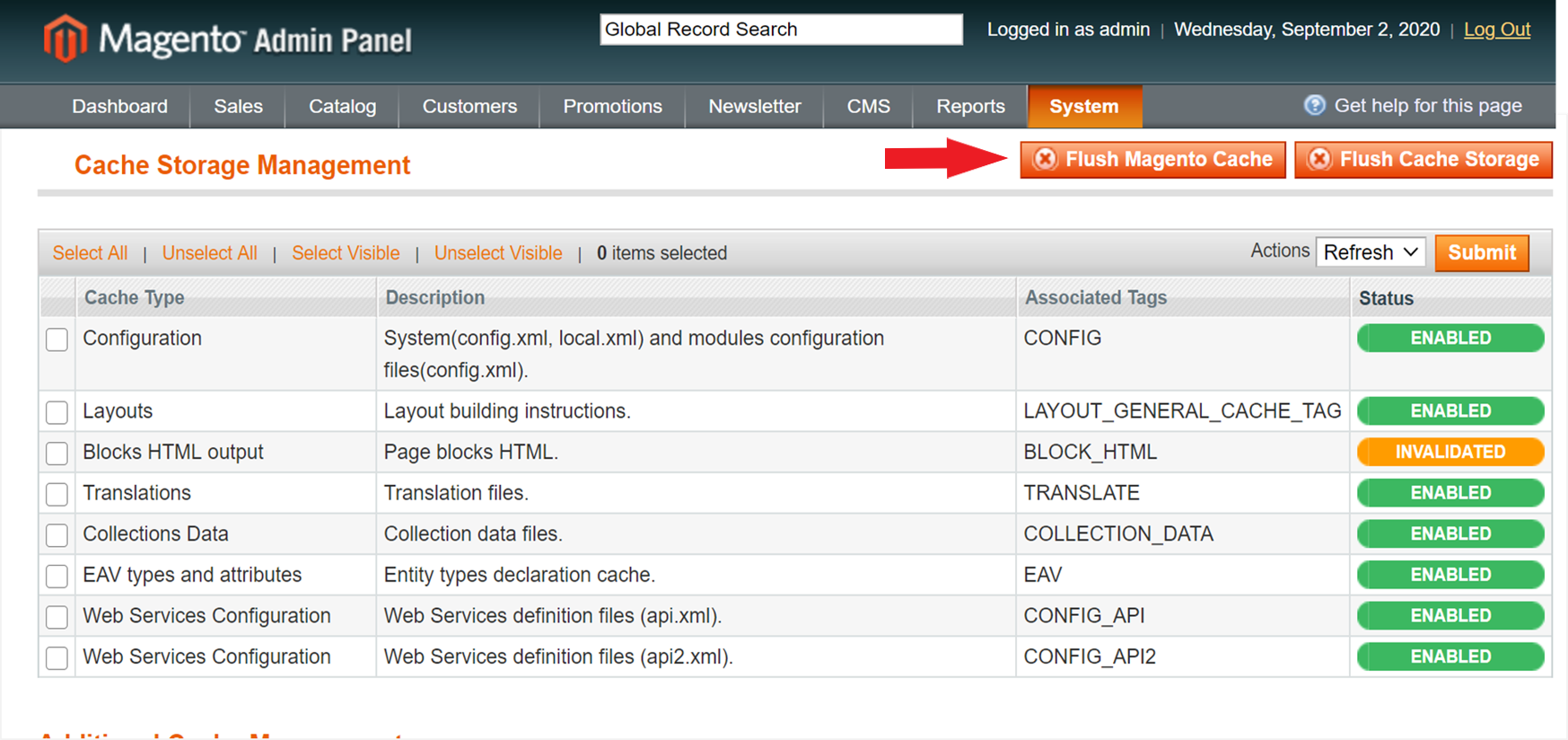Click the ENABLED badge in Configuration row
This screenshot has height=740, width=1568.
point(1450,338)
